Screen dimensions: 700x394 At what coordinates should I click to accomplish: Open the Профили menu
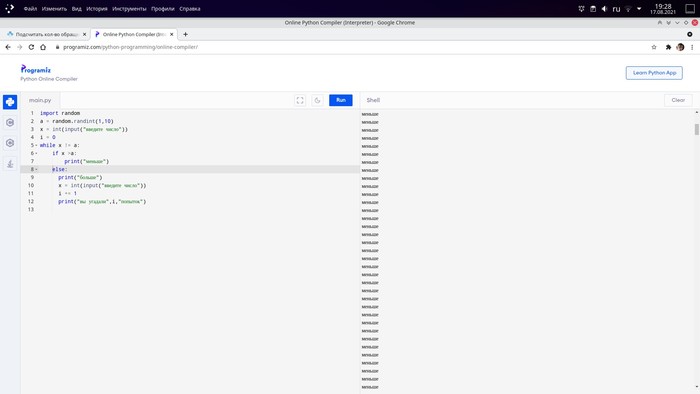pos(162,8)
